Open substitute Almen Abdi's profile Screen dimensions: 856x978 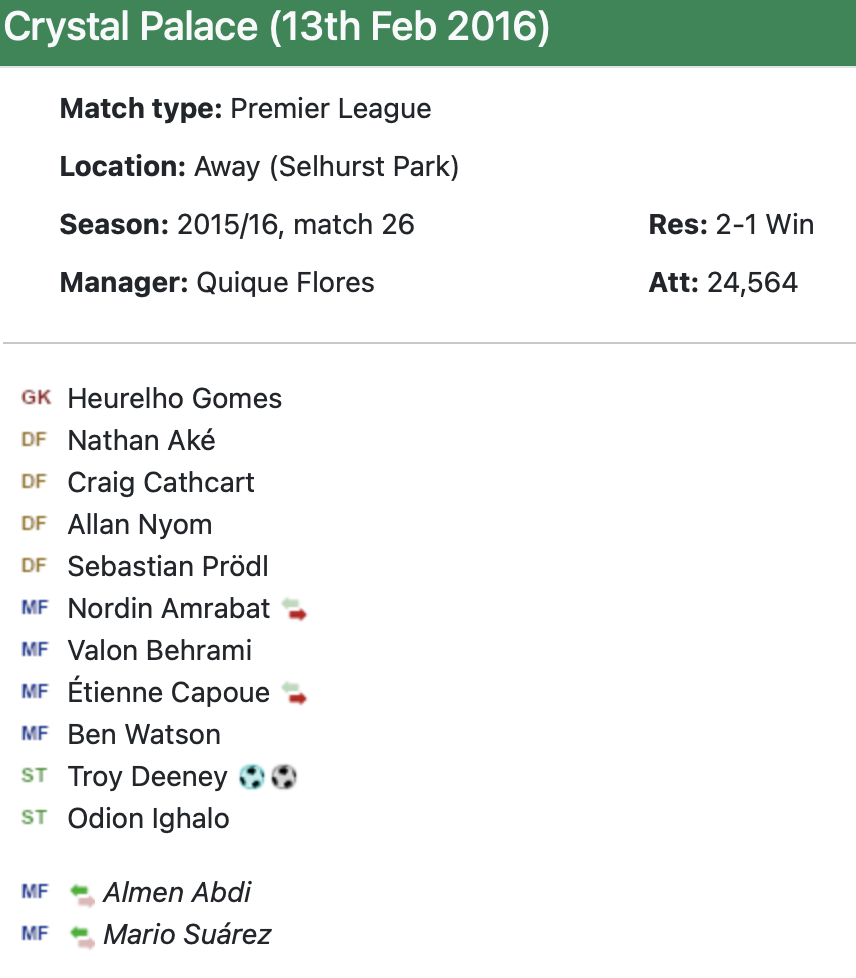[177, 893]
